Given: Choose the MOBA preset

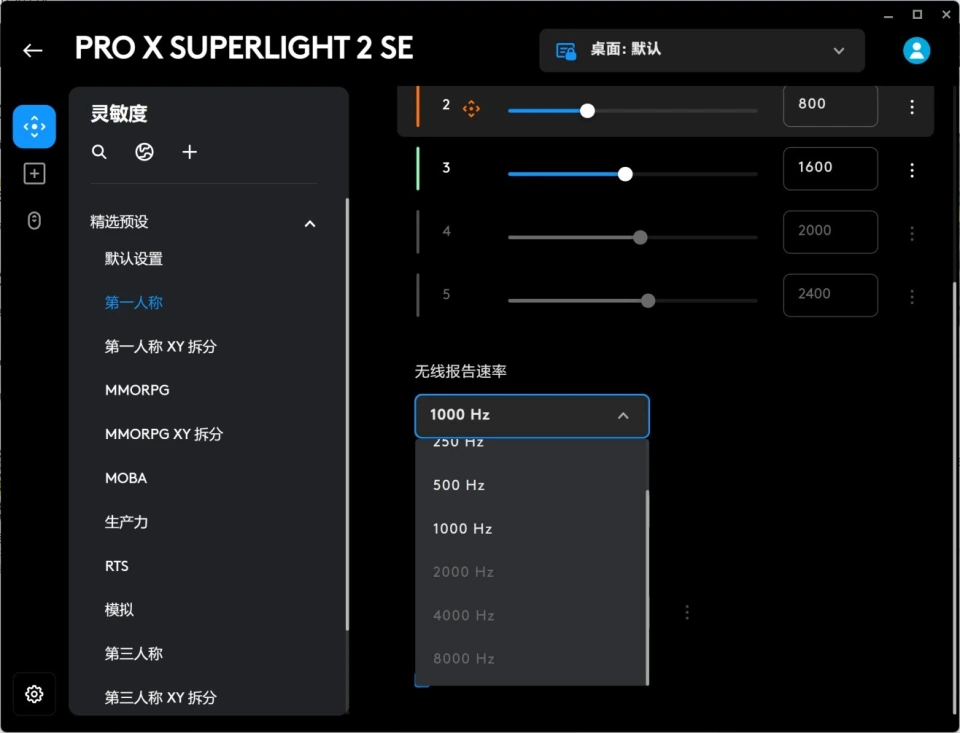Looking at the screenshot, I should point(126,478).
